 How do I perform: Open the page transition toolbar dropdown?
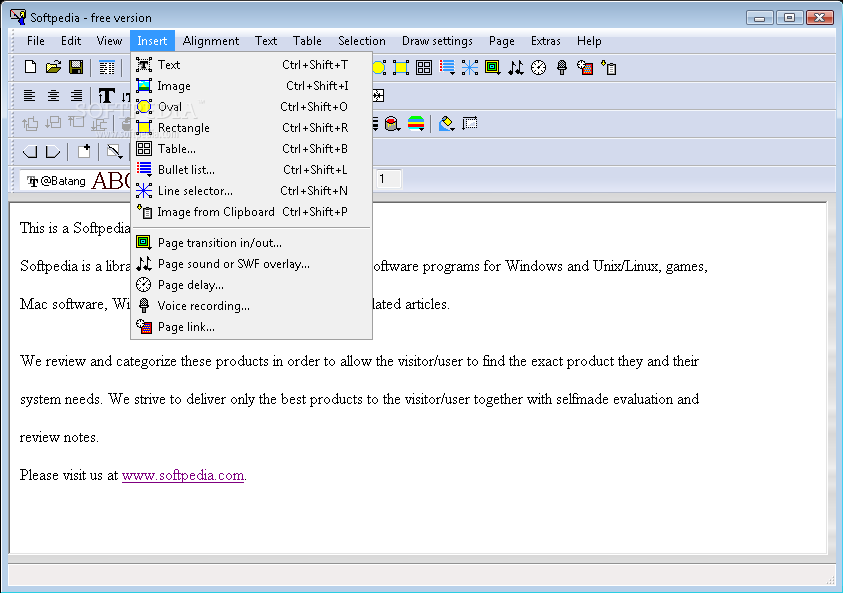[x=492, y=67]
